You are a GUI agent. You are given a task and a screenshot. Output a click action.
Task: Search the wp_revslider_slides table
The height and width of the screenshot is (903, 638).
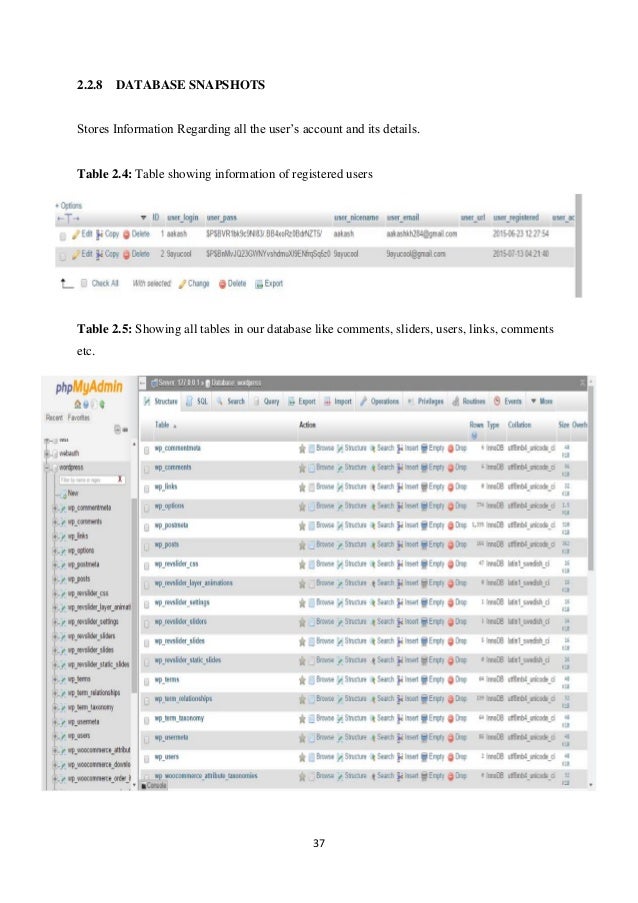[x=382, y=641]
